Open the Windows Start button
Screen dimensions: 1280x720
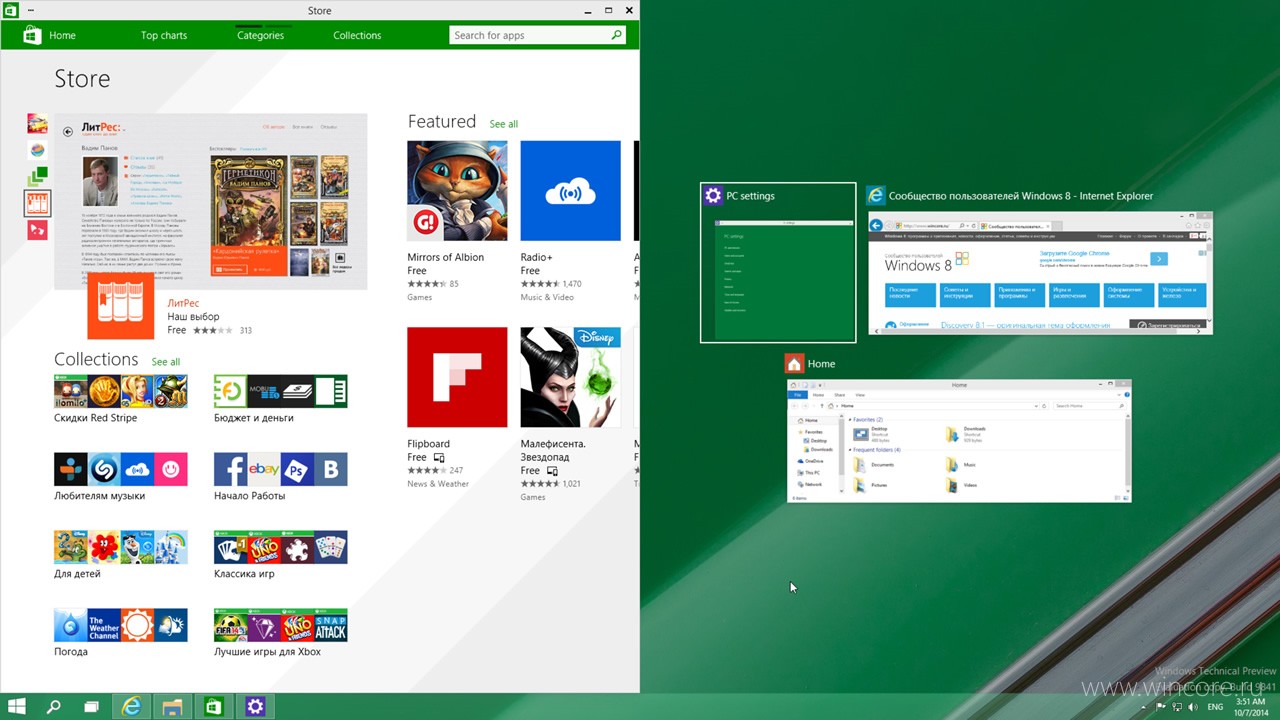[x=17, y=707]
